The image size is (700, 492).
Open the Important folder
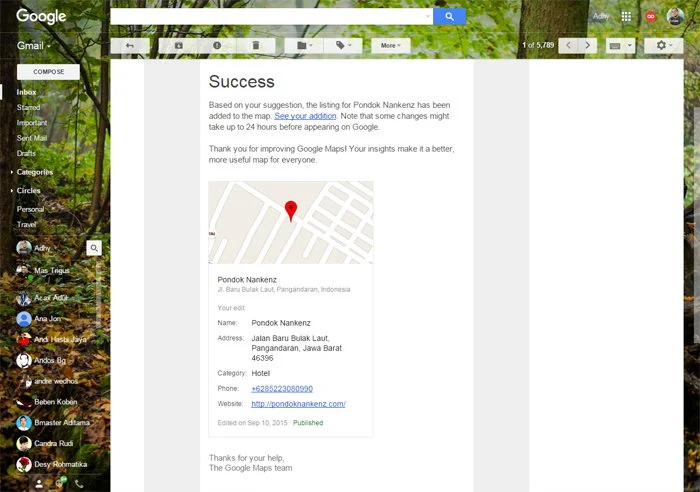[x=32, y=122]
